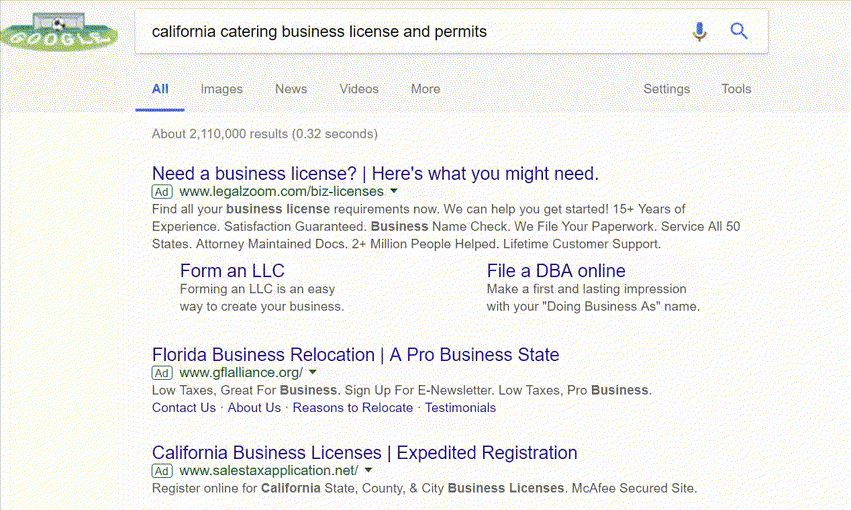851x510 pixels.
Task: Click the microphone voice search icon
Action: click(x=699, y=32)
